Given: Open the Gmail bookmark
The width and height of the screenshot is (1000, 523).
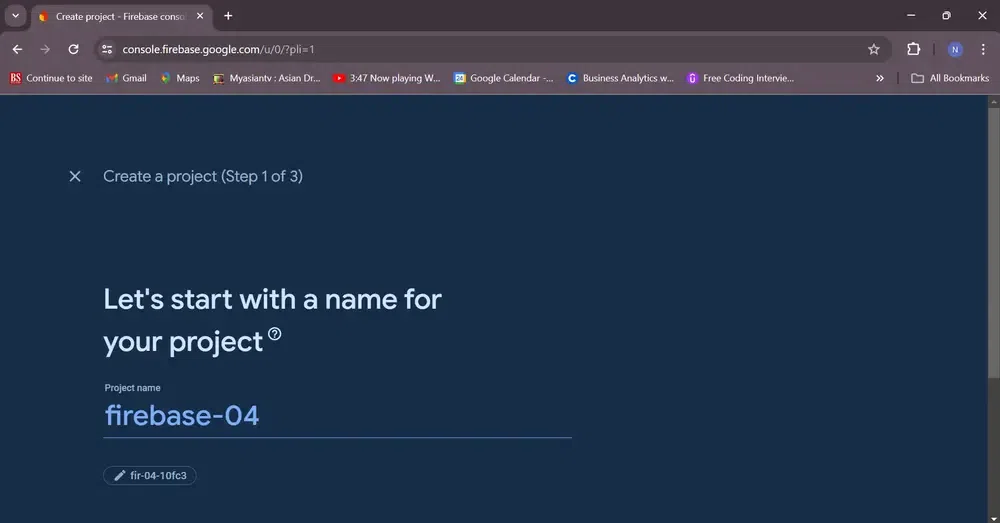Looking at the screenshot, I should (126, 78).
